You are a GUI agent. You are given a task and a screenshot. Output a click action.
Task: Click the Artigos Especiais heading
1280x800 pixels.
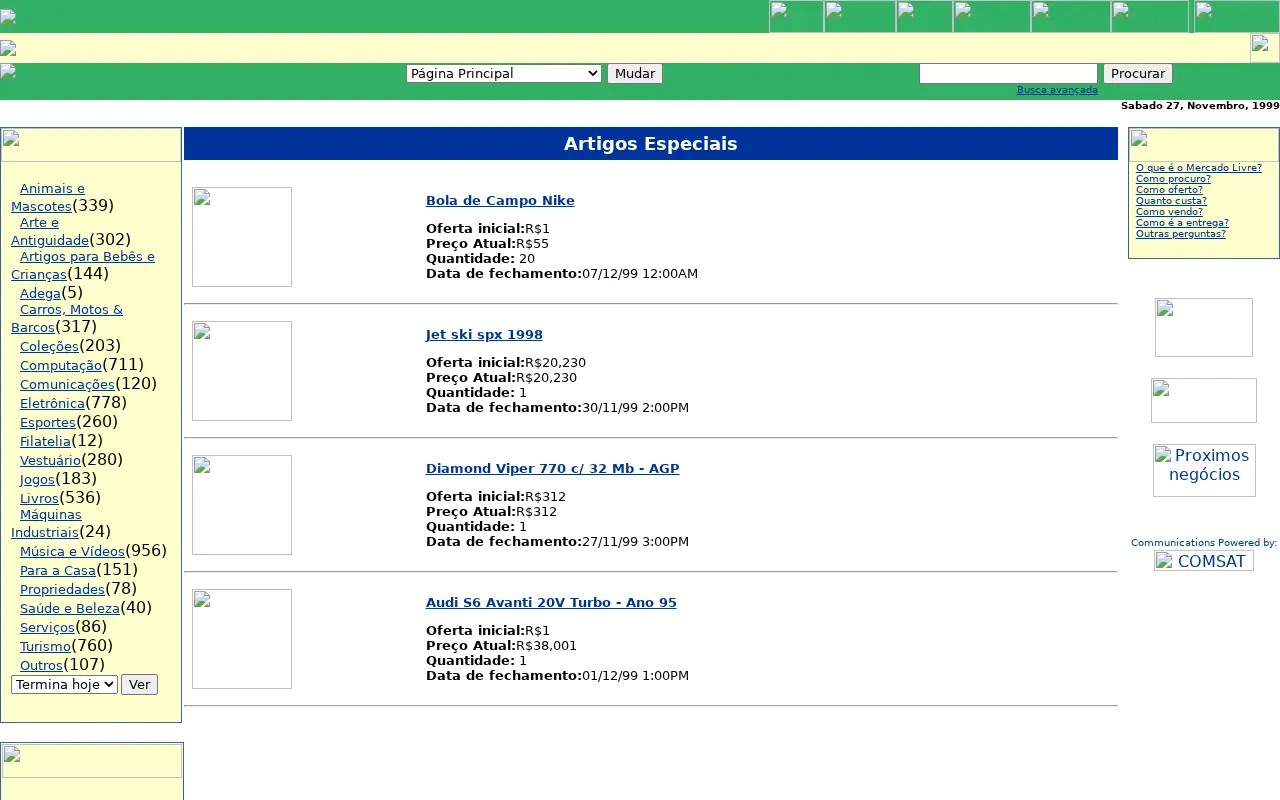pyautogui.click(x=651, y=144)
